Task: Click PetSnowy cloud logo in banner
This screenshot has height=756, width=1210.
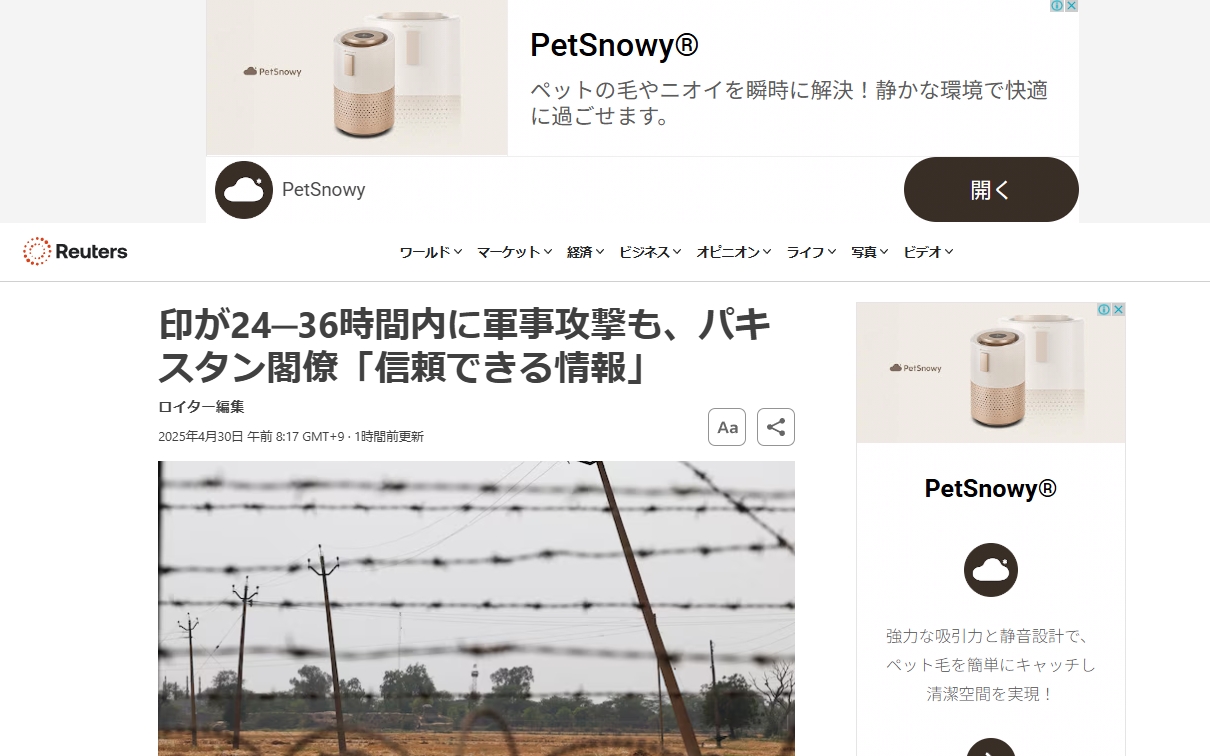Action: tap(244, 190)
